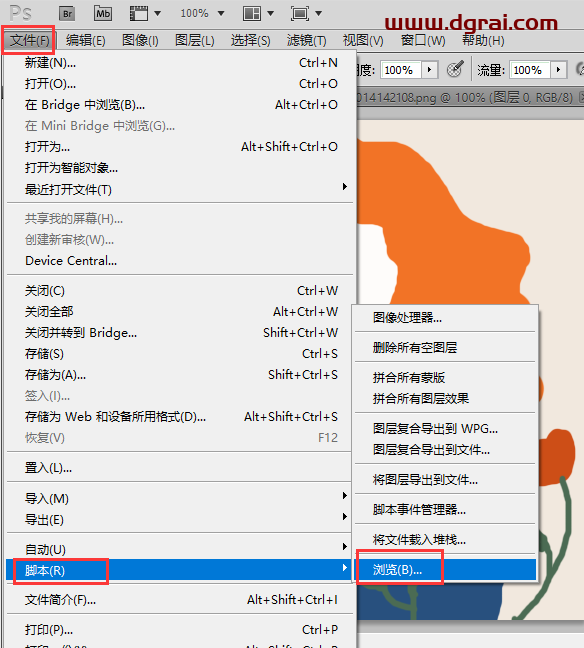
Task: Choose 打印(P)... menu item
Action: pos(180,630)
